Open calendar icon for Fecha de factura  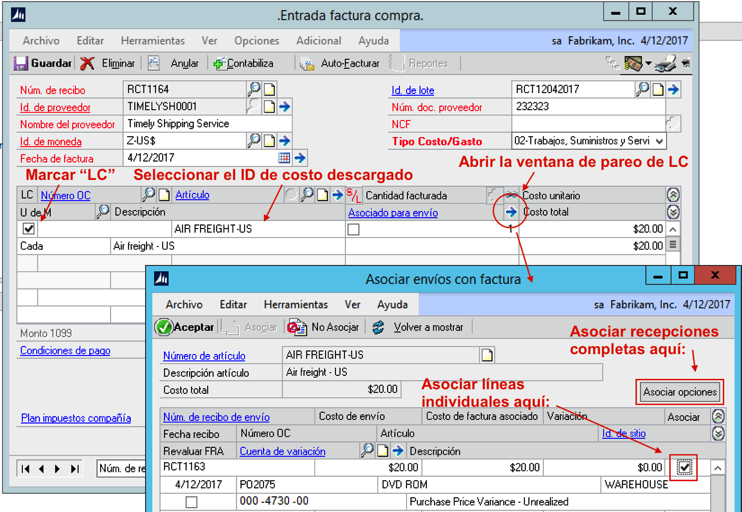(x=284, y=158)
